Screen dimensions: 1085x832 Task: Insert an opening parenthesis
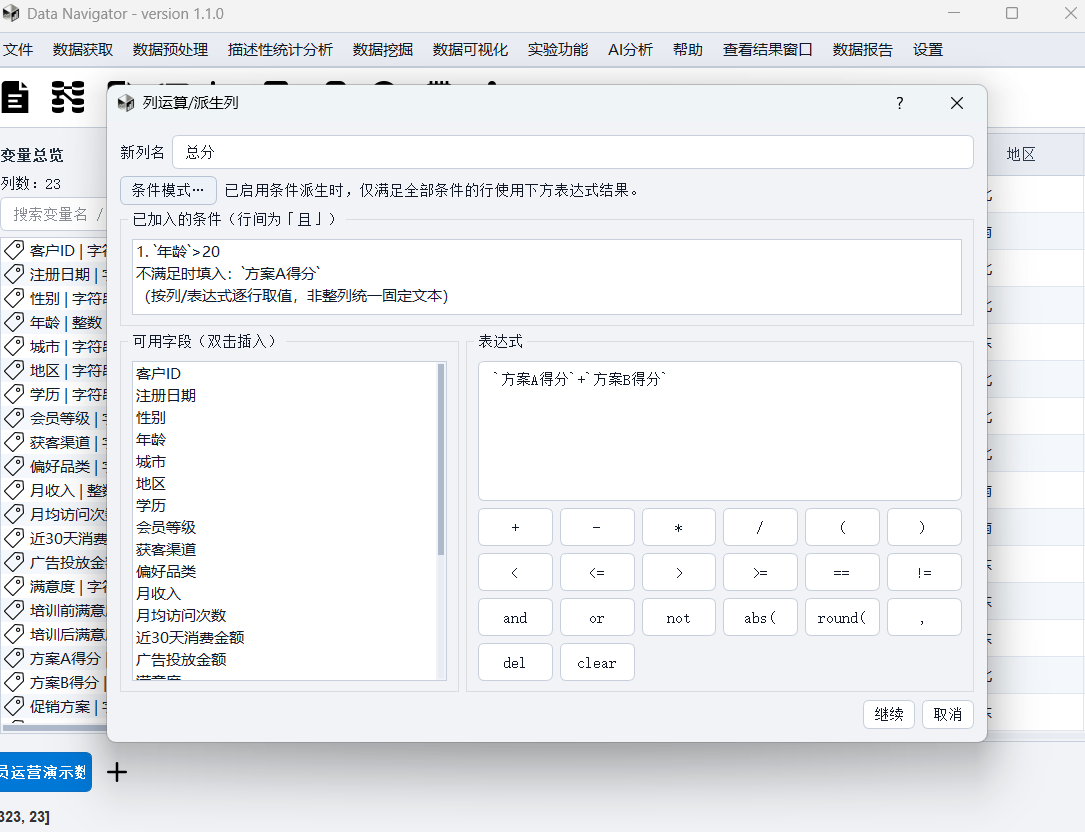tap(842, 527)
